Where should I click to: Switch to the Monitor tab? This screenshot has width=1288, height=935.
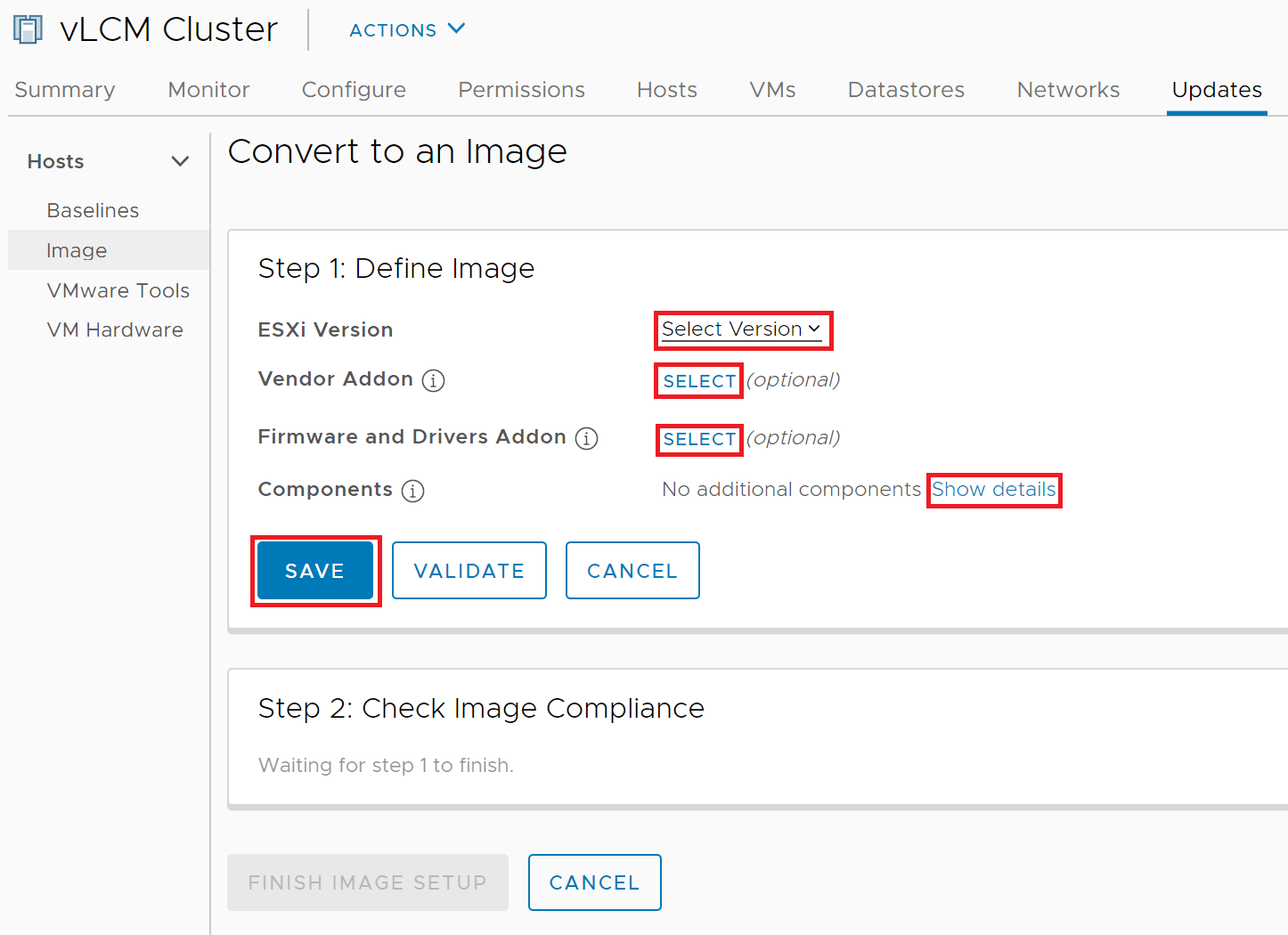pos(208,90)
